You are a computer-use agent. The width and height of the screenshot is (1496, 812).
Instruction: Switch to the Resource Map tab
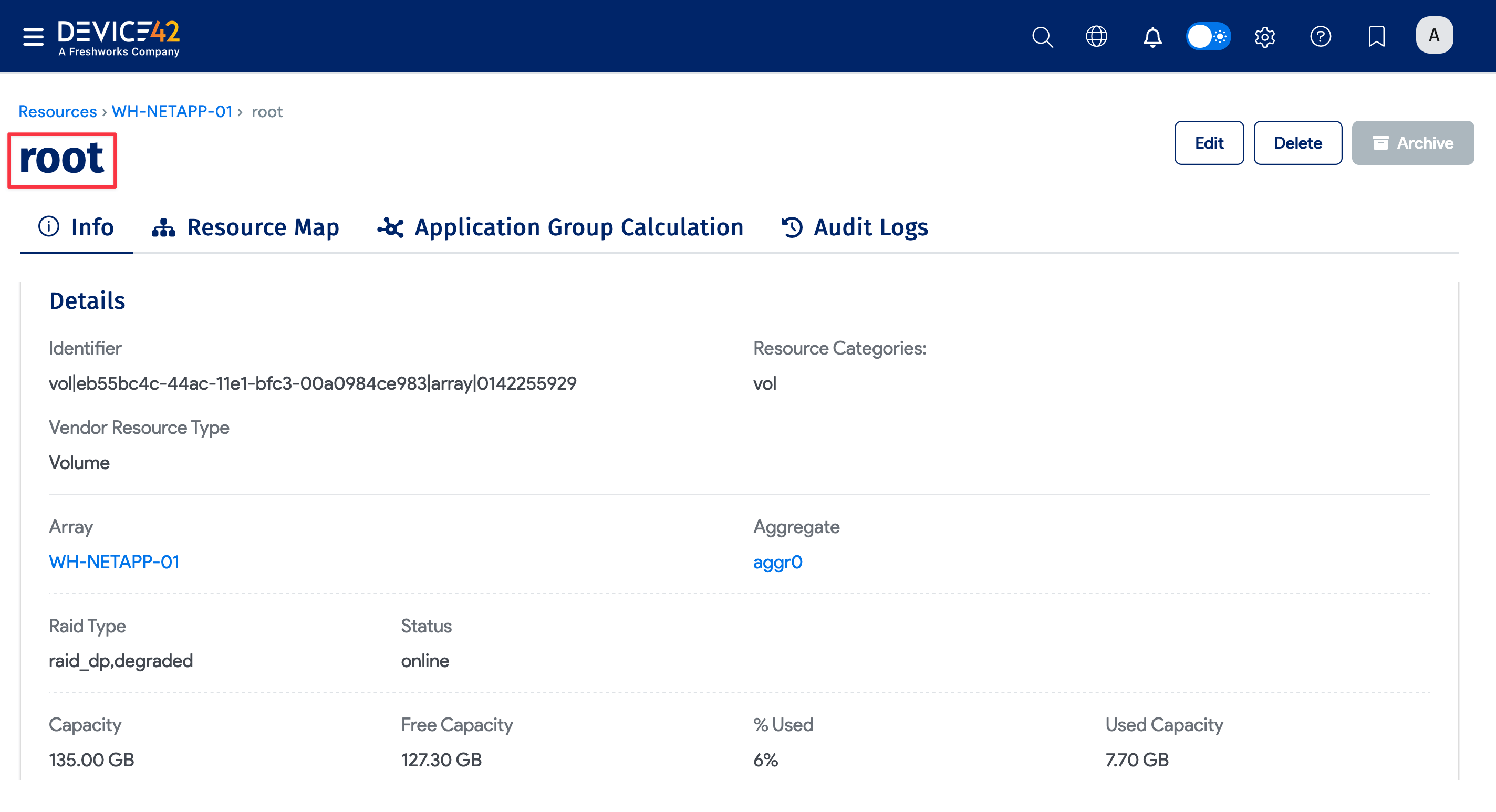(x=246, y=227)
